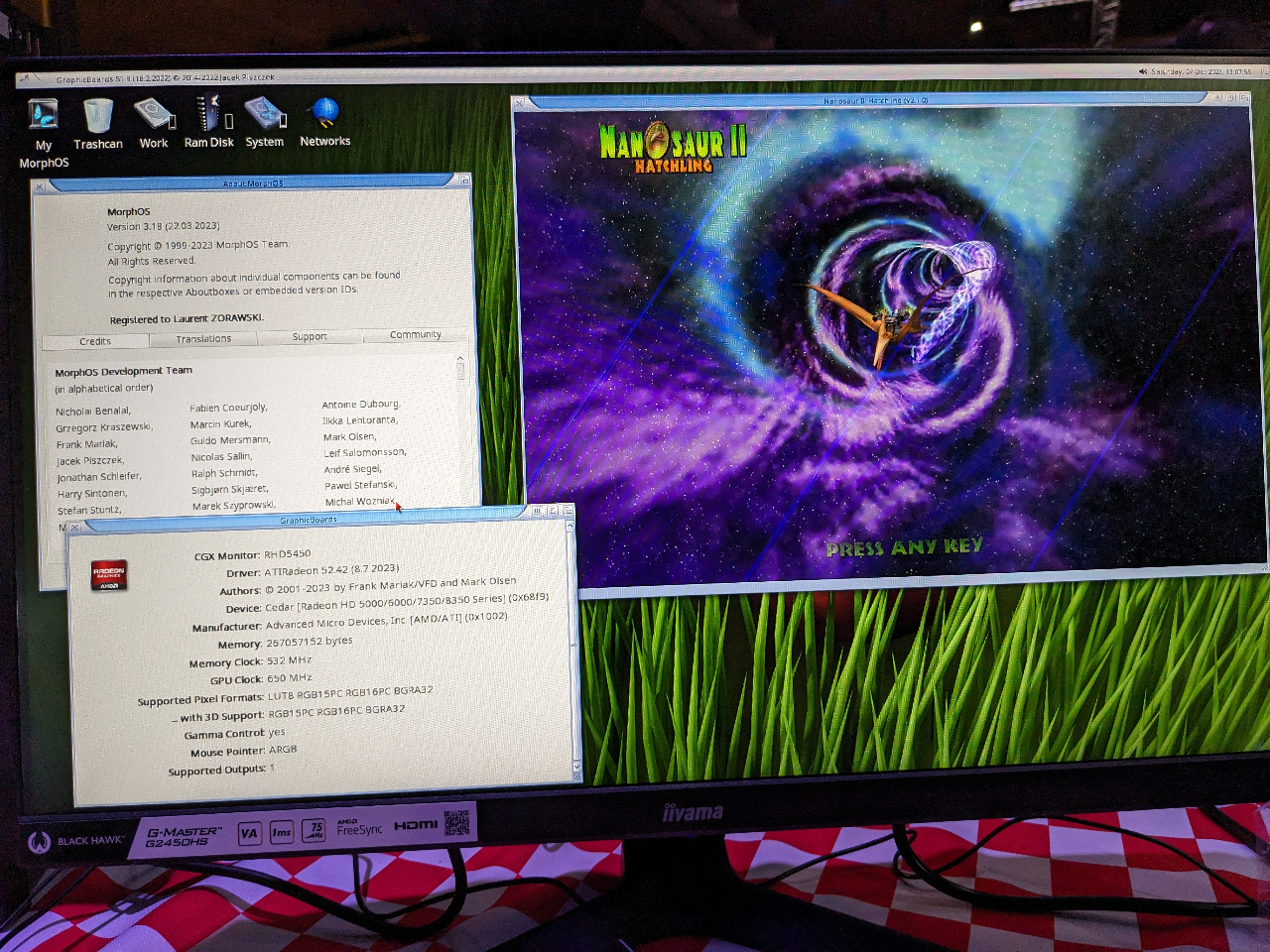Click the name 'Grzegorz Kraszewski'
Image resolution: width=1270 pixels, height=952 pixels.
pos(103,427)
